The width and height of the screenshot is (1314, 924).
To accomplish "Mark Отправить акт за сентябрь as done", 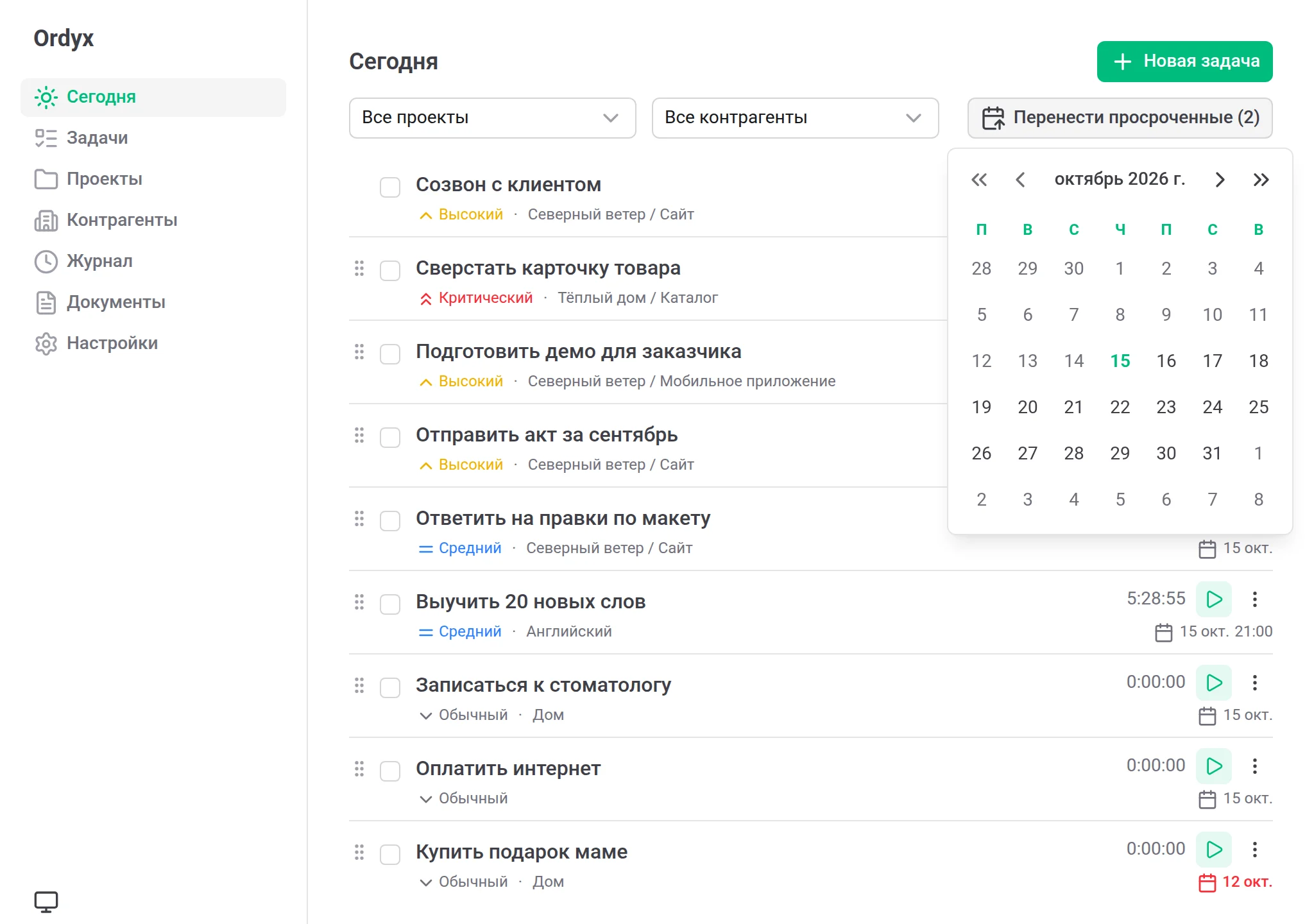I will point(390,438).
